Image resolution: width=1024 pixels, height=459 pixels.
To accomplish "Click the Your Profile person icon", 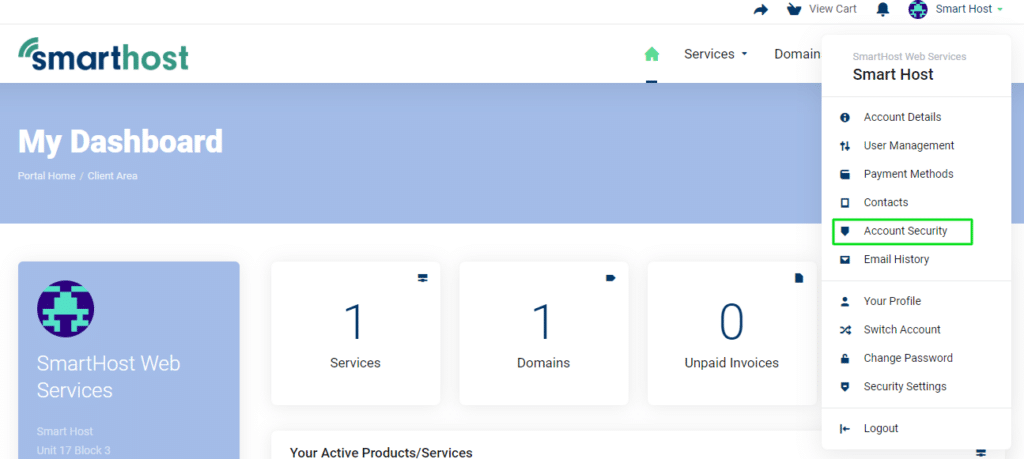I will 845,301.
